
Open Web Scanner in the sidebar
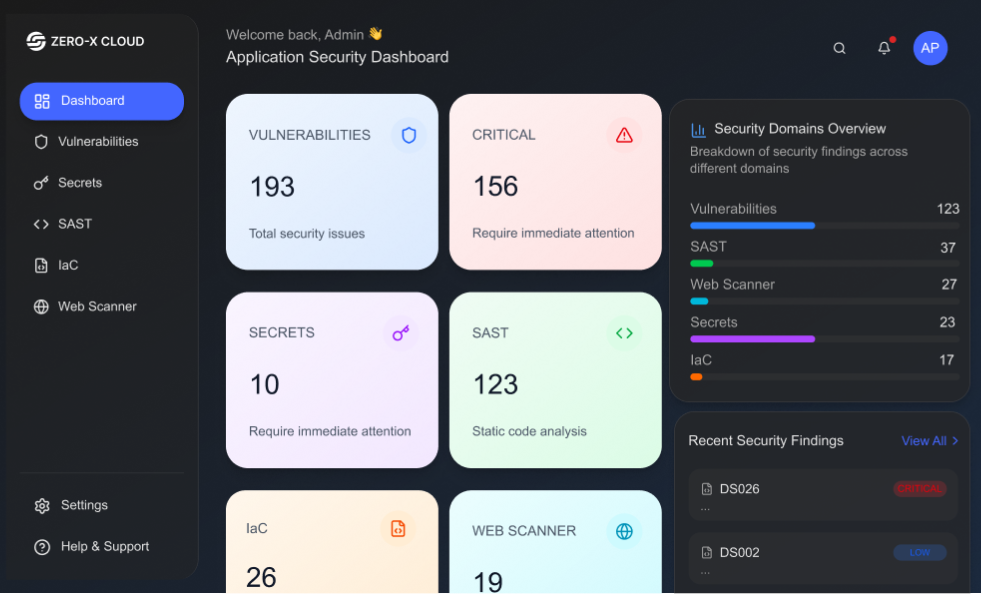[x=97, y=307]
